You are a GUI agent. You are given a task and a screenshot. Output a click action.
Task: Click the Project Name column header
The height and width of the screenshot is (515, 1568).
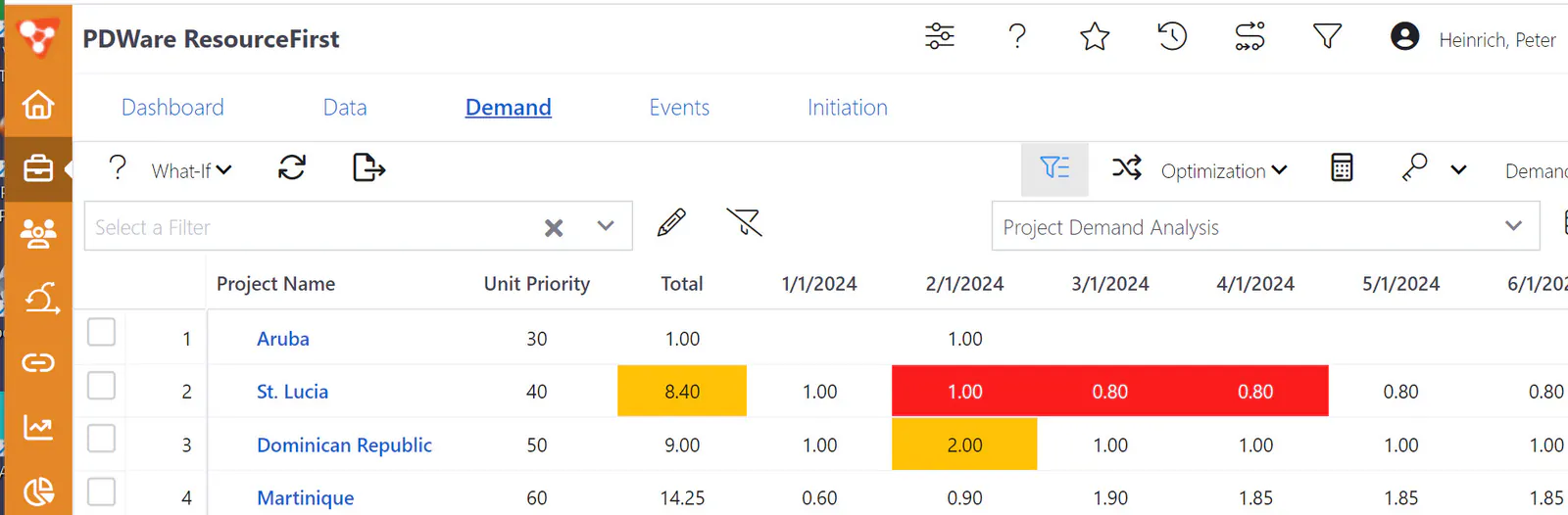click(275, 284)
